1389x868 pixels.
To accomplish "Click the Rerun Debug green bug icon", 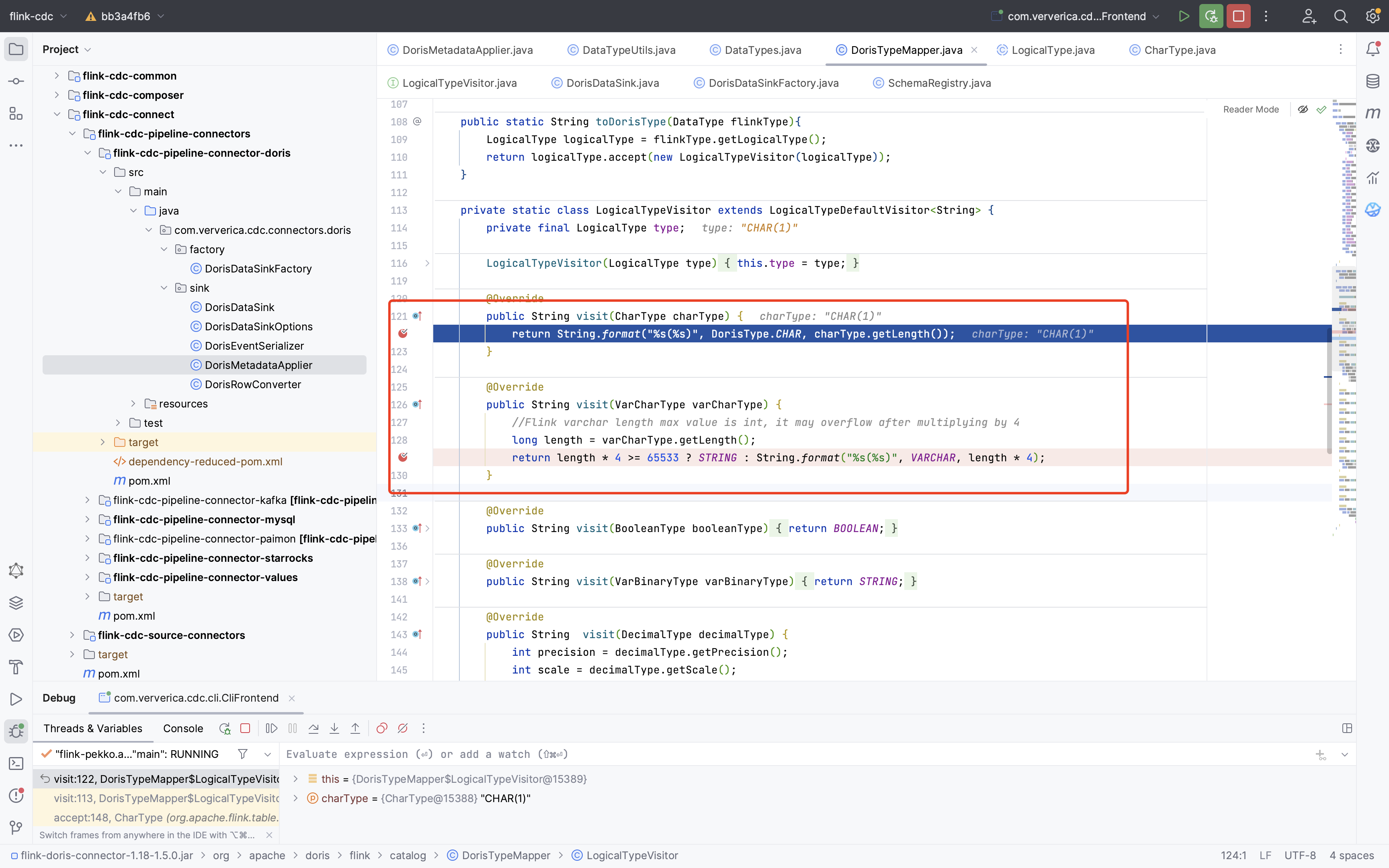I will [x=1211, y=16].
